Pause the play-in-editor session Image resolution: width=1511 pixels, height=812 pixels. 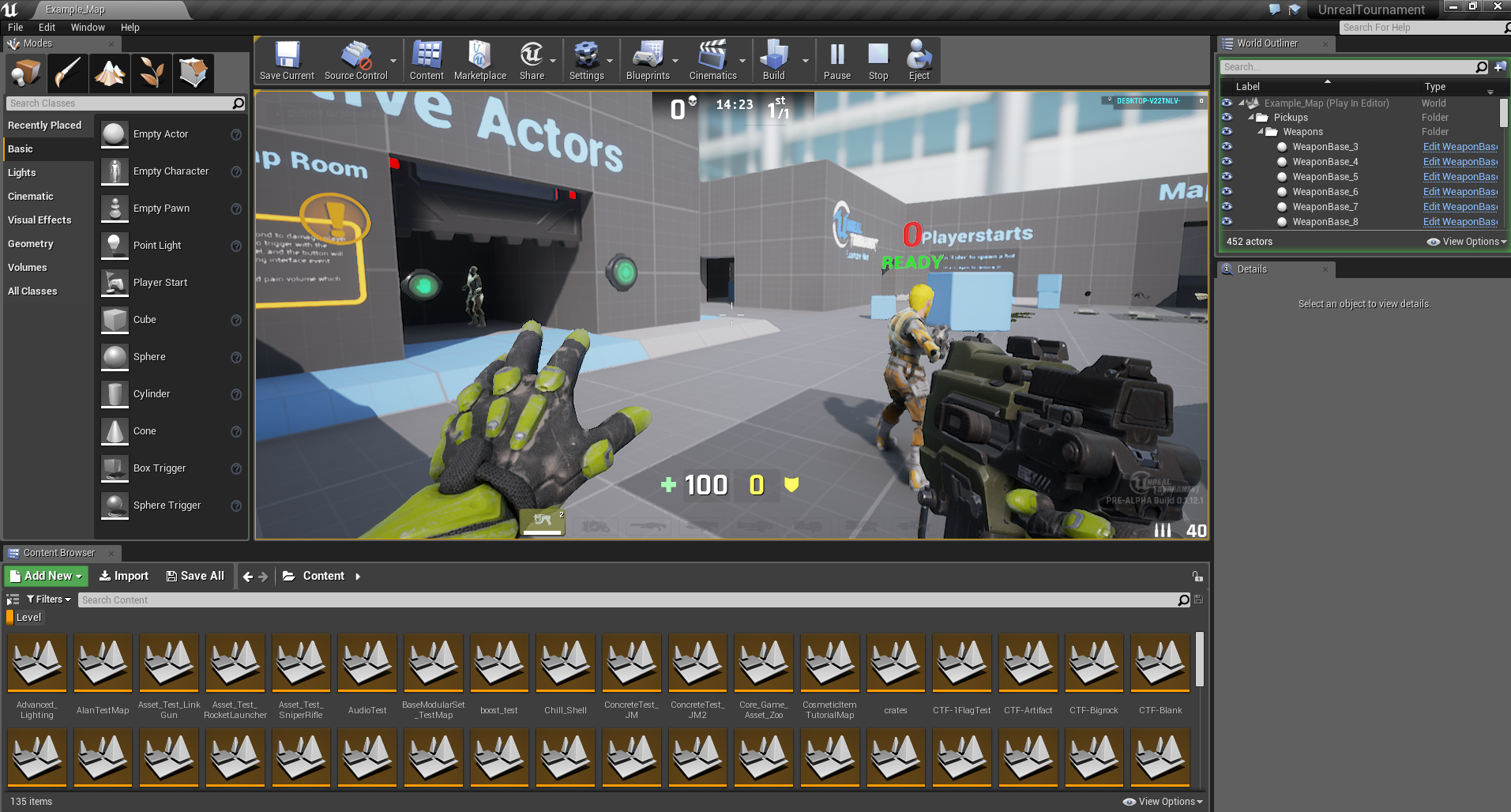click(837, 61)
